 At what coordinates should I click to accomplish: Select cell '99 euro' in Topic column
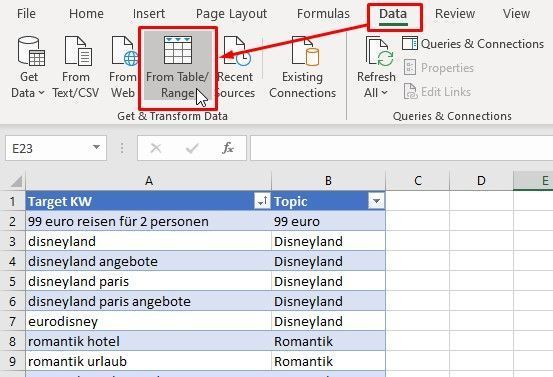[328, 221]
